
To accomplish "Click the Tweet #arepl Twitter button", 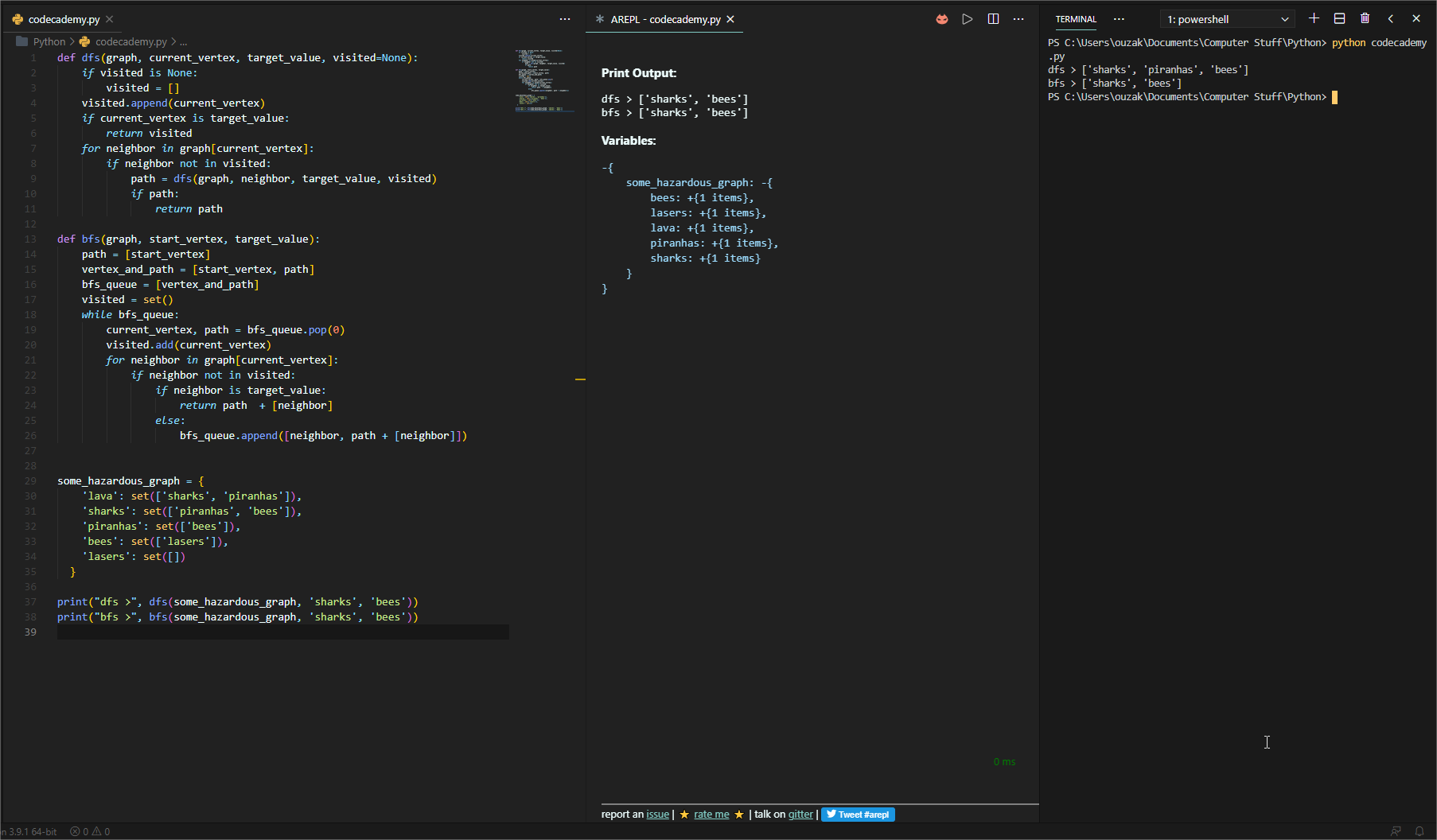I will 858,814.
